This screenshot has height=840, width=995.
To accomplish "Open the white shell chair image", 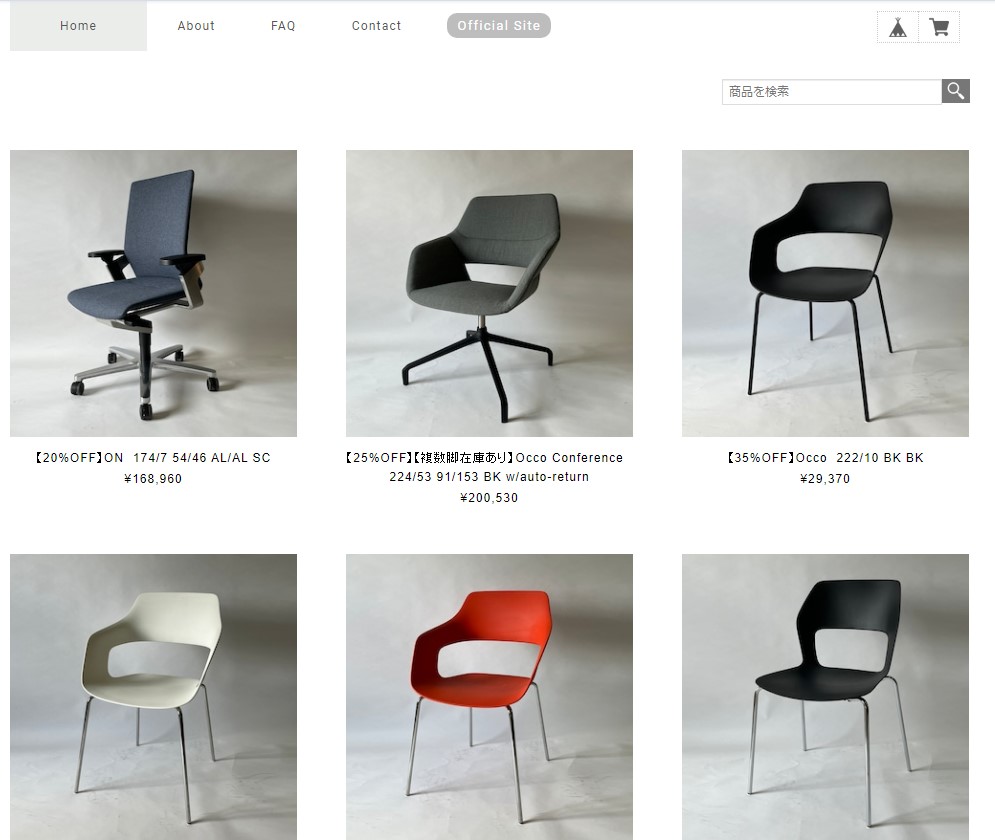I will (x=154, y=697).
